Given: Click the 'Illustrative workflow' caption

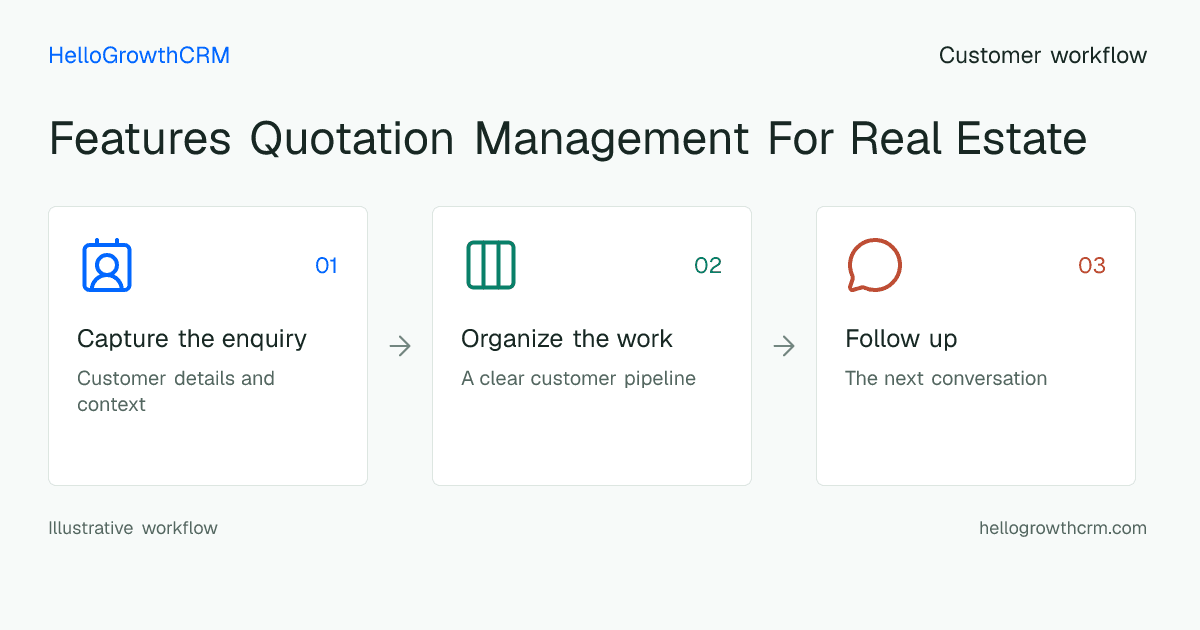Looking at the screenshot, I should click(x=133, y=528).
